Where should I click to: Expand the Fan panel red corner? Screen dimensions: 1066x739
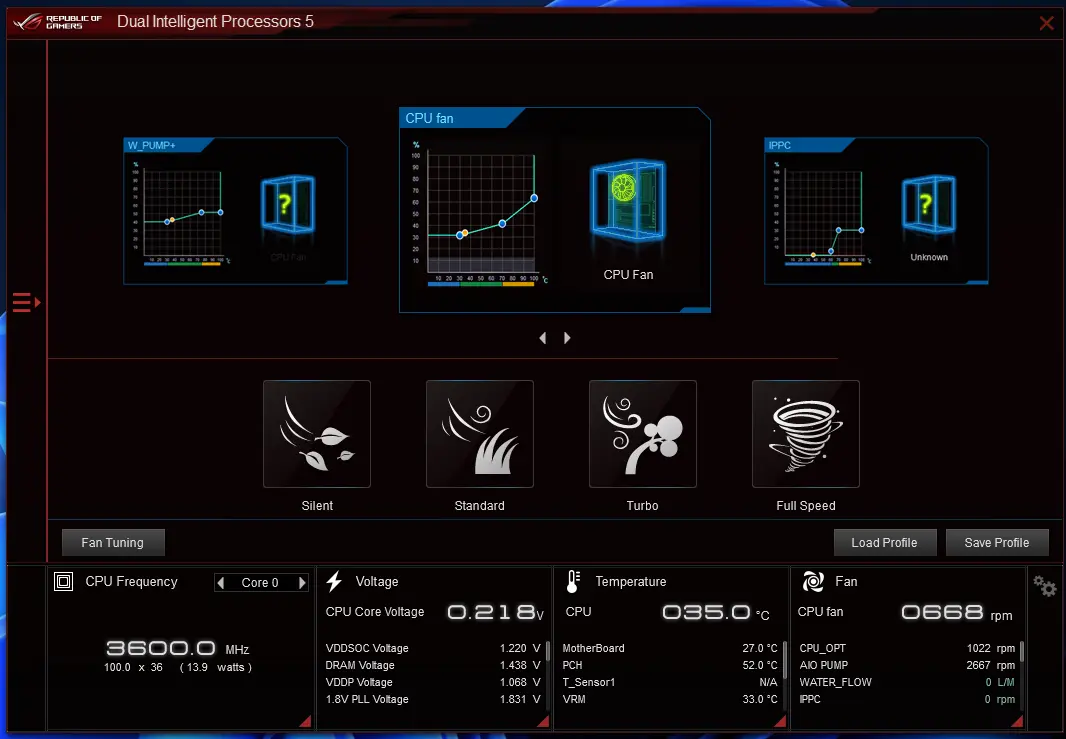pyautogui.click(x=1017, y=721)
